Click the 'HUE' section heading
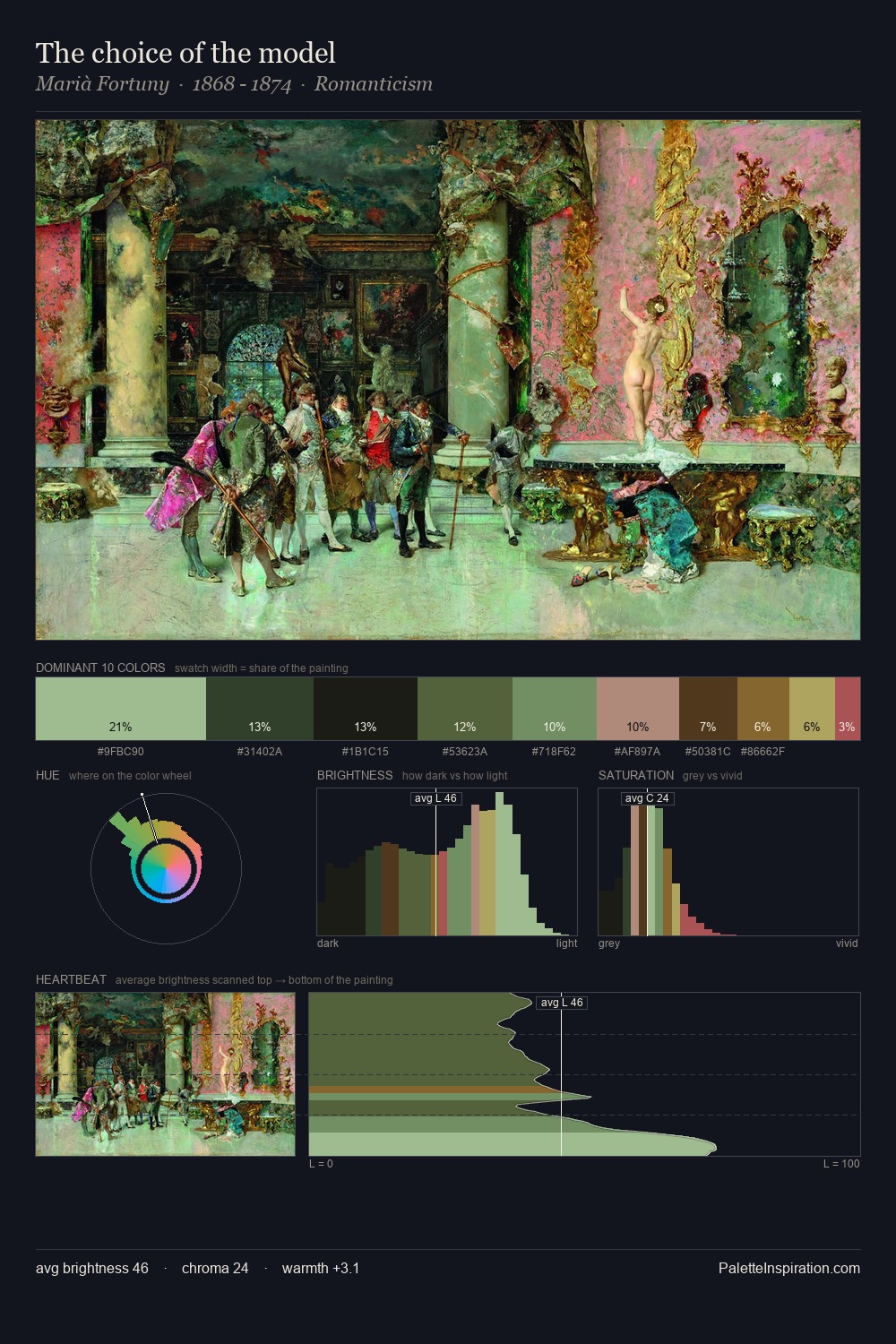Screen dimensions: 896x1344 click(x=47, y=775)
